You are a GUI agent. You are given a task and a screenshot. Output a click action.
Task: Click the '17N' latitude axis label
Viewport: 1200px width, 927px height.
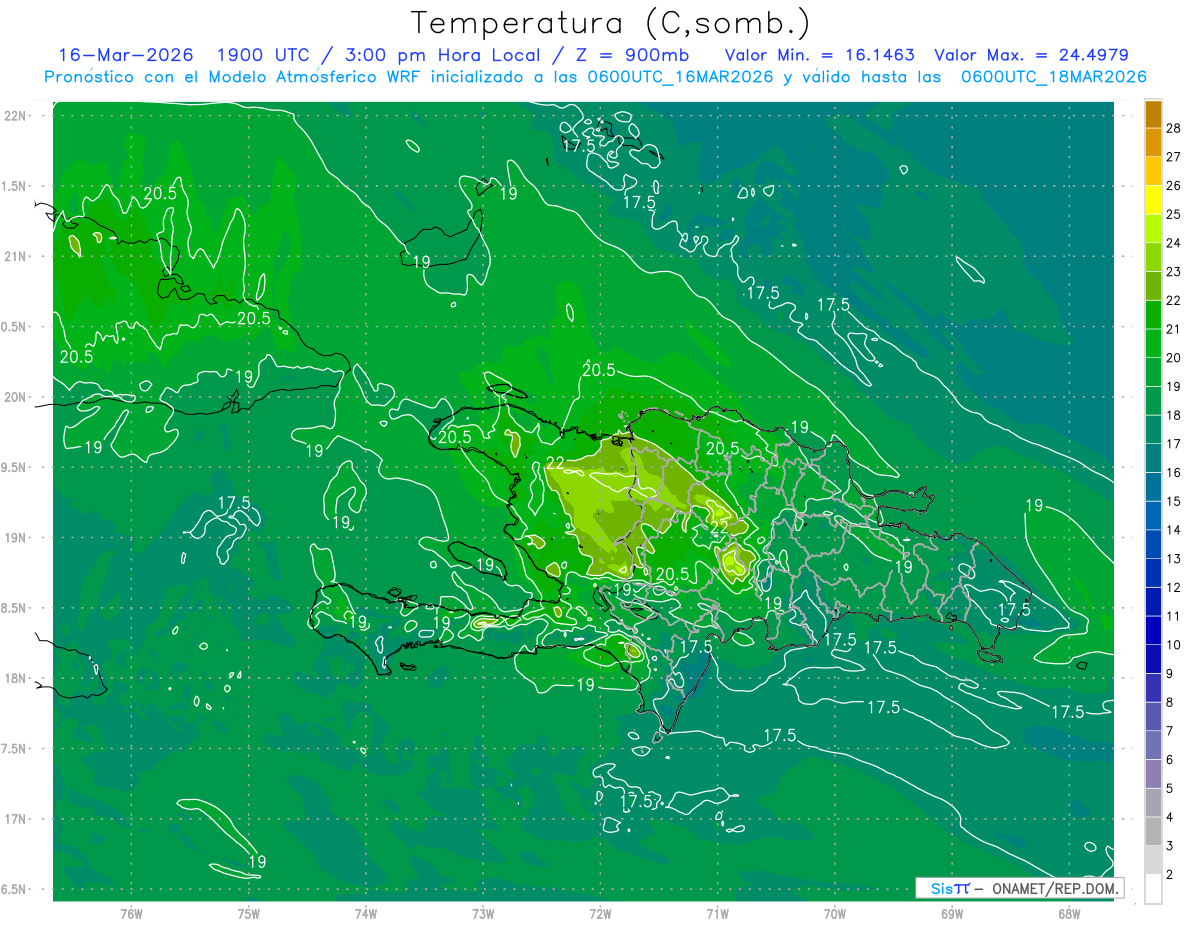click(16, 819)
